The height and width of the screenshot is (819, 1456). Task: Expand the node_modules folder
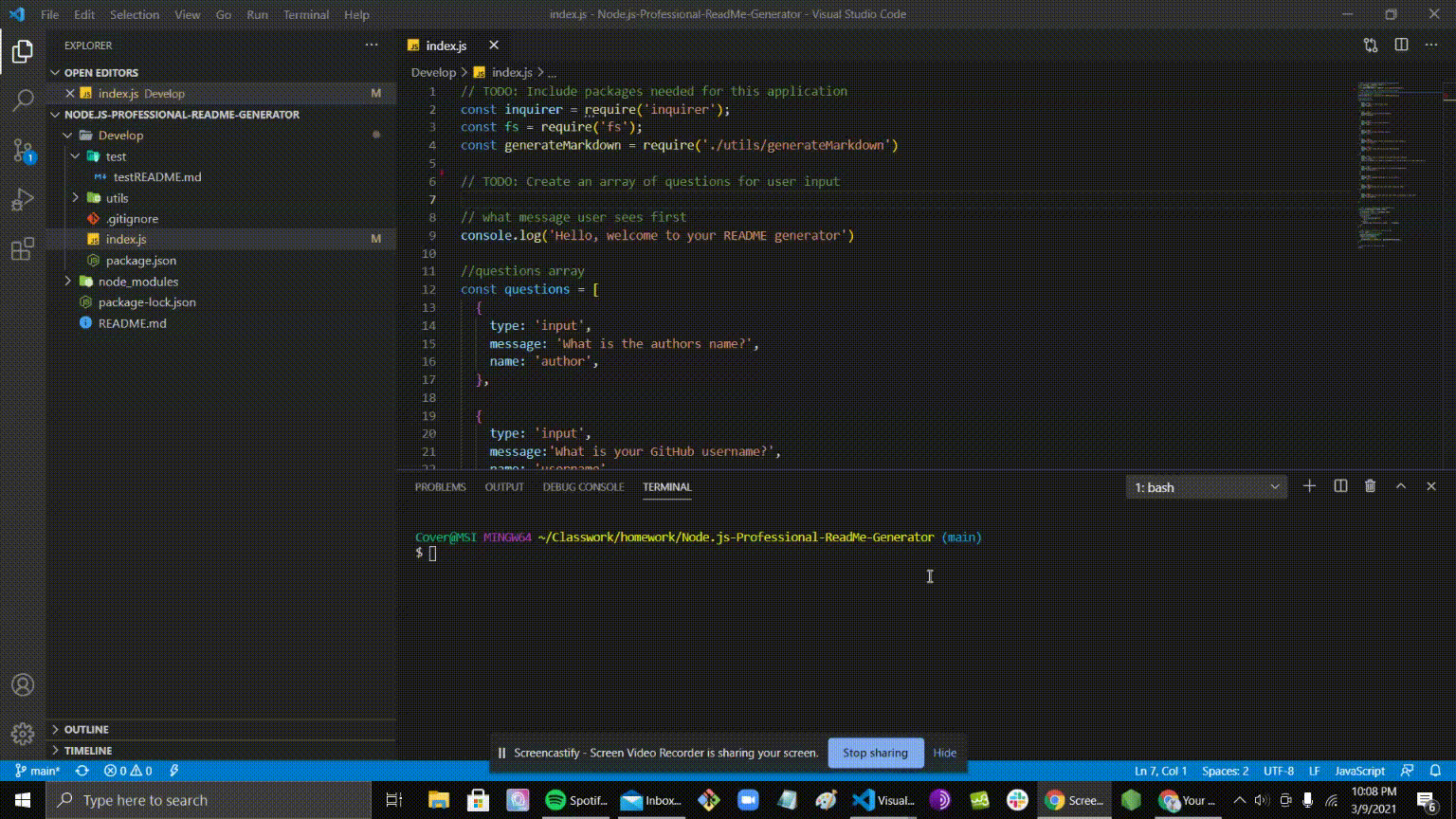pyautogui.click(x=68, y=282)
